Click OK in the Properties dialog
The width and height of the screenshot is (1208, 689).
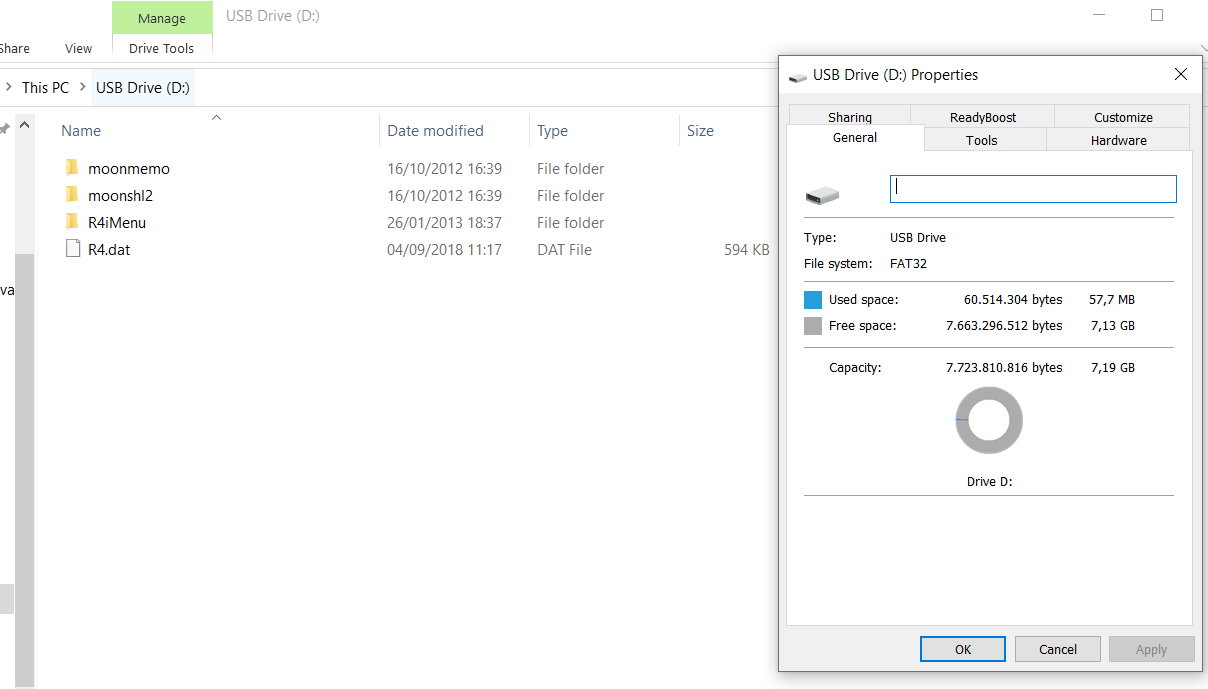[963, 649]
